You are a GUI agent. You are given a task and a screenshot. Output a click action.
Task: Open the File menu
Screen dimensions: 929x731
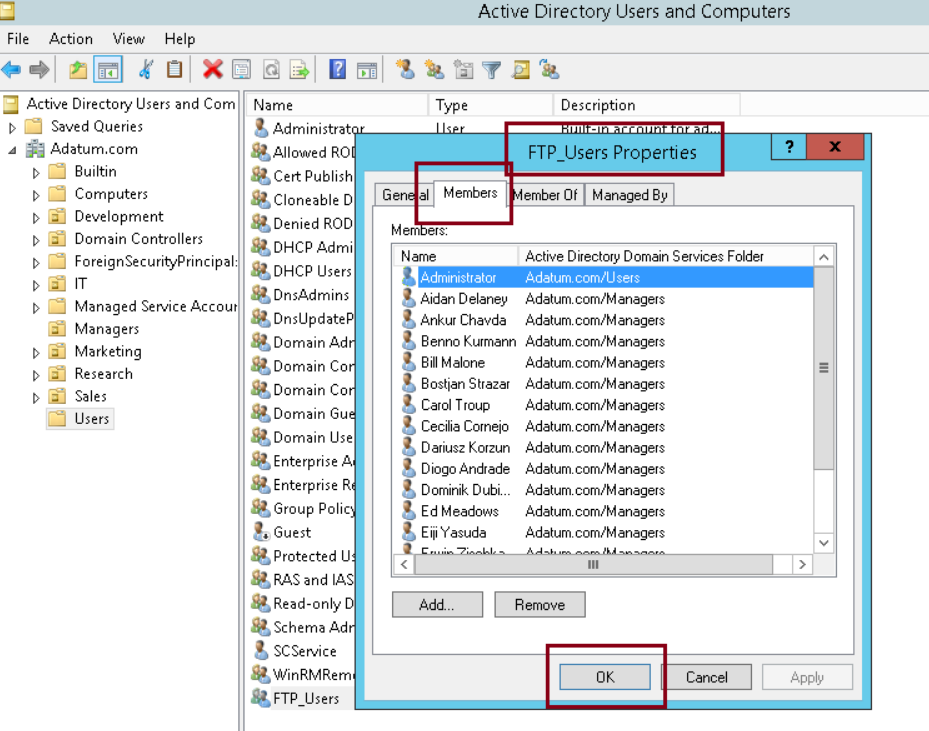pyautogui.click(x=18, y=39)
